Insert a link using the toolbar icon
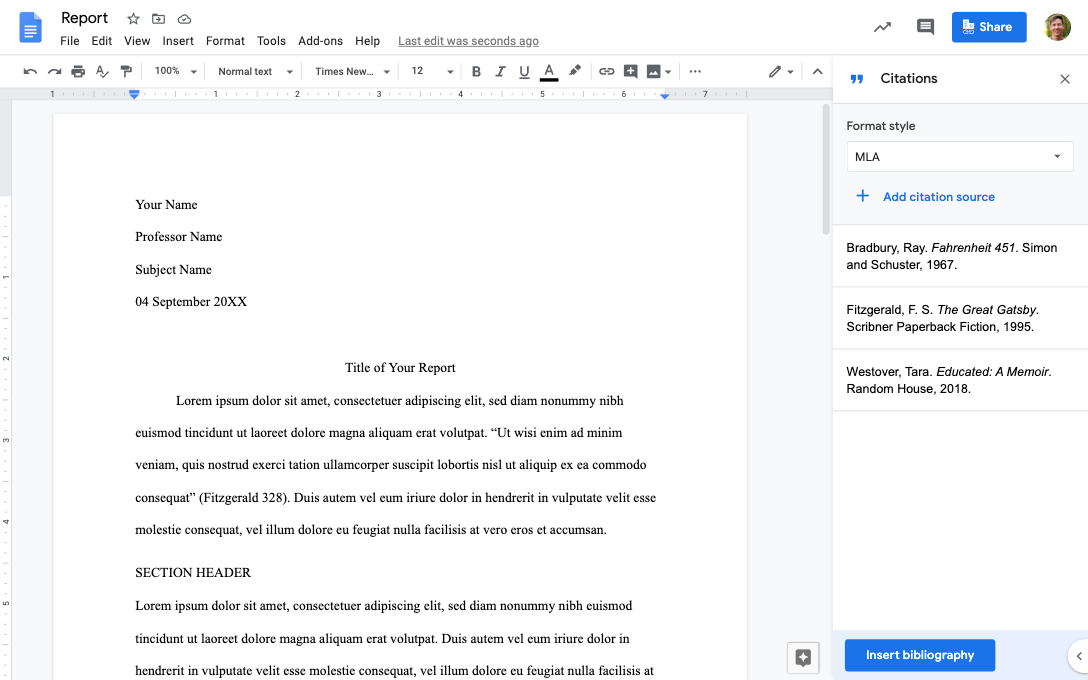This screenshot has width=1088, height=680. click(606, 71)
